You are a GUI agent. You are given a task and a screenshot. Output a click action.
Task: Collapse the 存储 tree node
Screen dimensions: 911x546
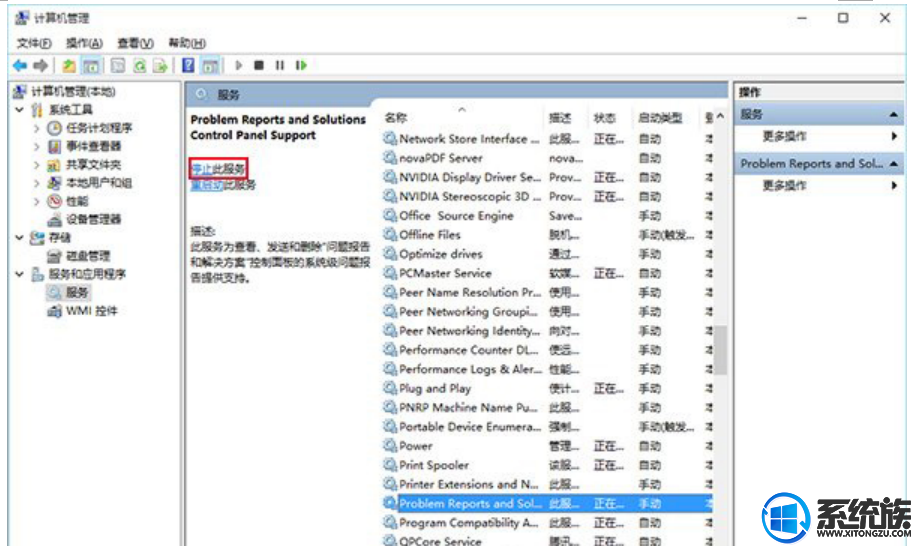(19, 238)
